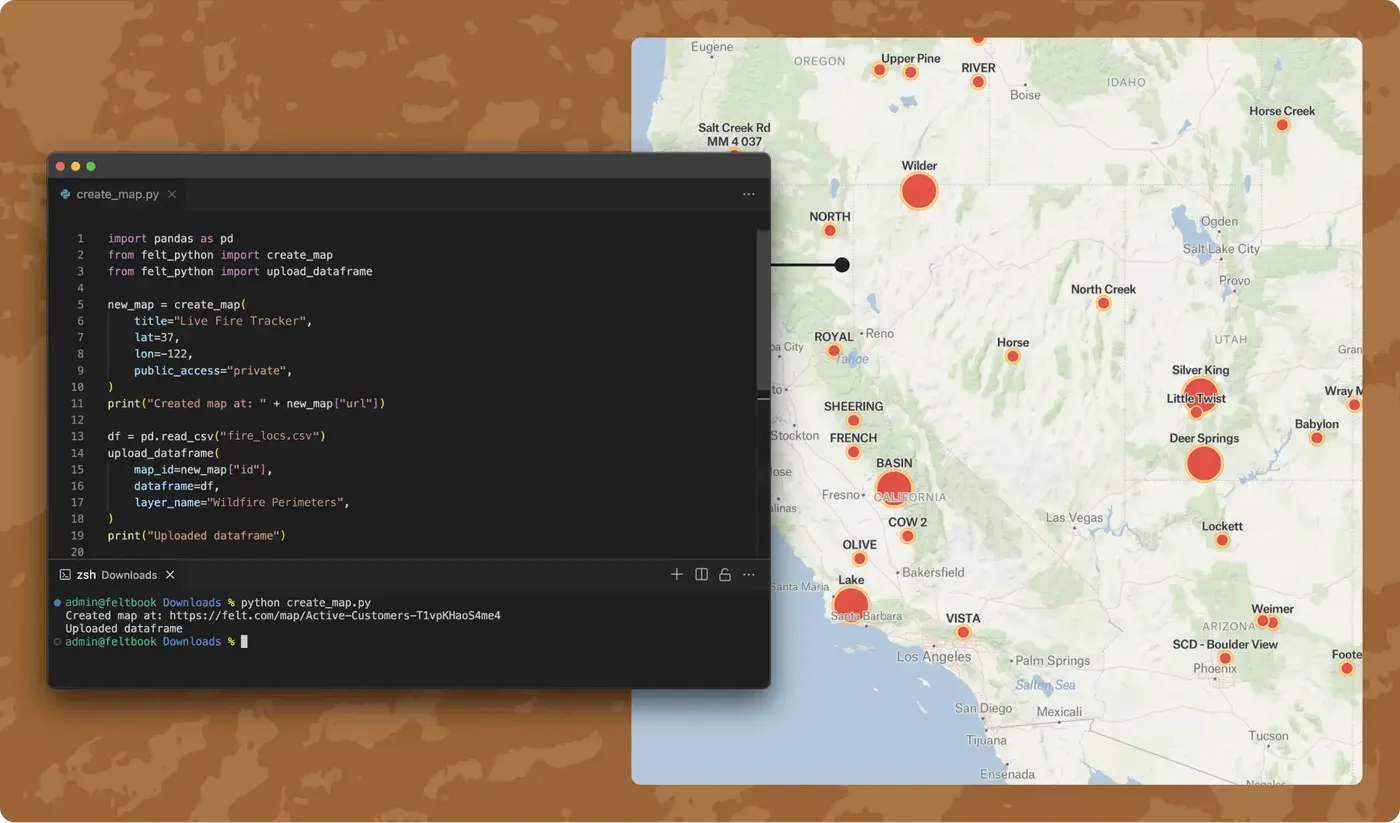Image resolution: width=1400 pixels, height=823 pixels.
Task: Select the Babylon fire marker
Action: [x=1317, y=438]
